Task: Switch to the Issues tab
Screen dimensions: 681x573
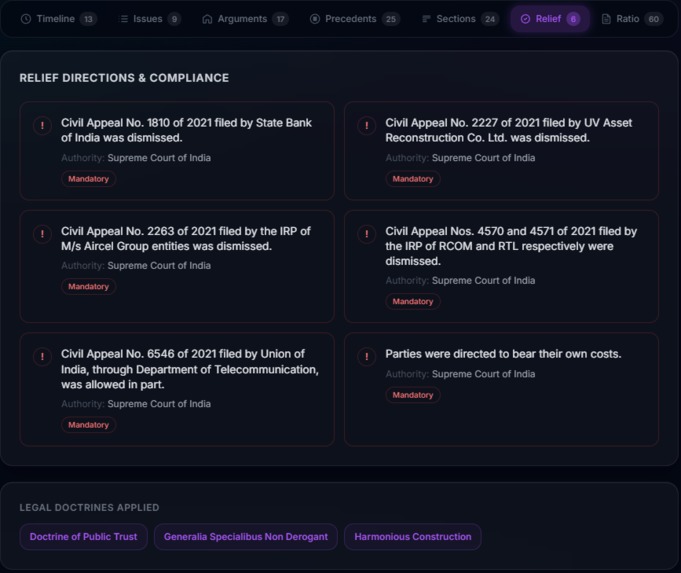Action: [x=149, y=19]
